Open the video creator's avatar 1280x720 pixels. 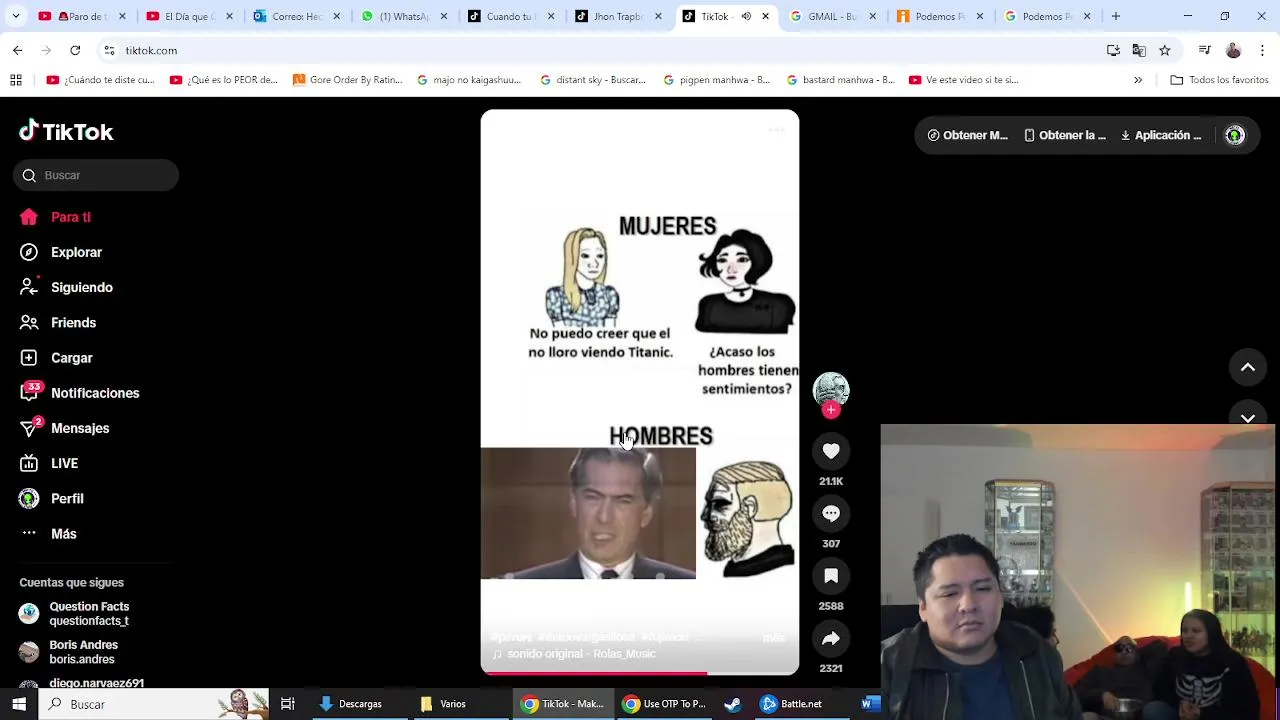[x=831, y=389]
